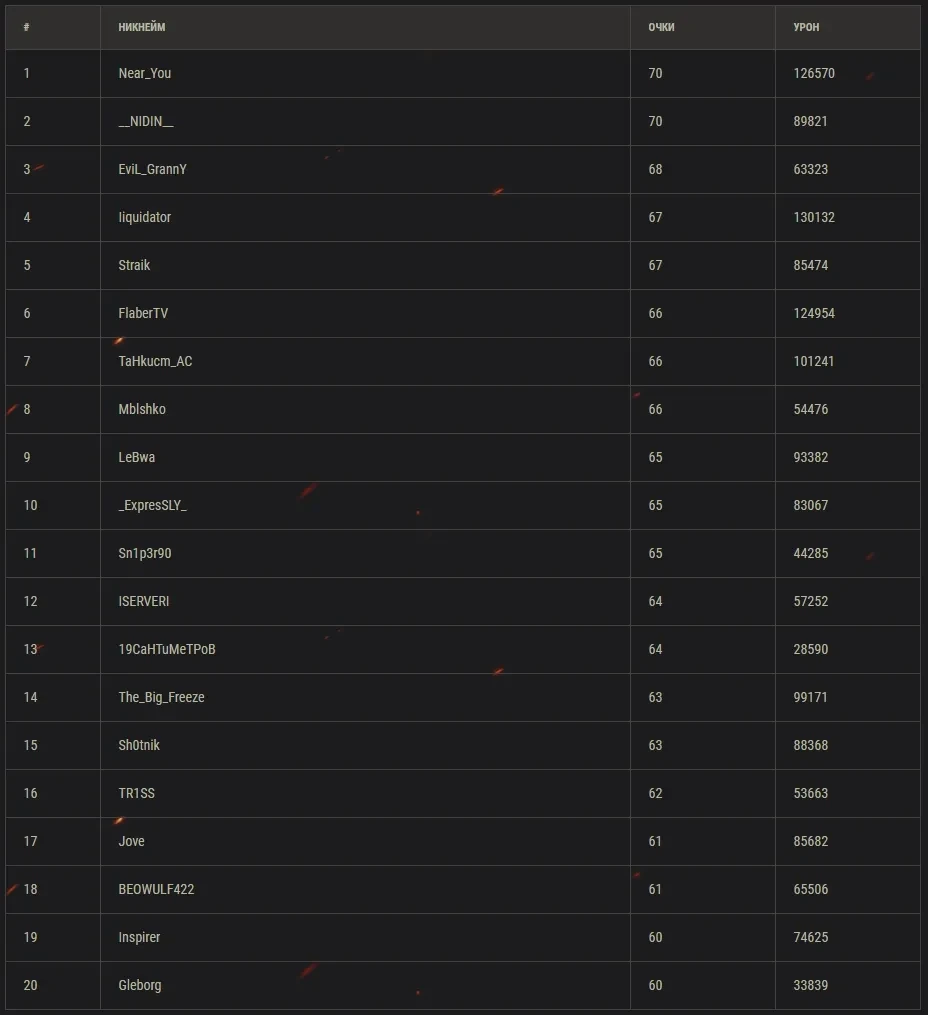
Task: Open The_Big_Freeze player entry
Action: click(x=161, y=697)
